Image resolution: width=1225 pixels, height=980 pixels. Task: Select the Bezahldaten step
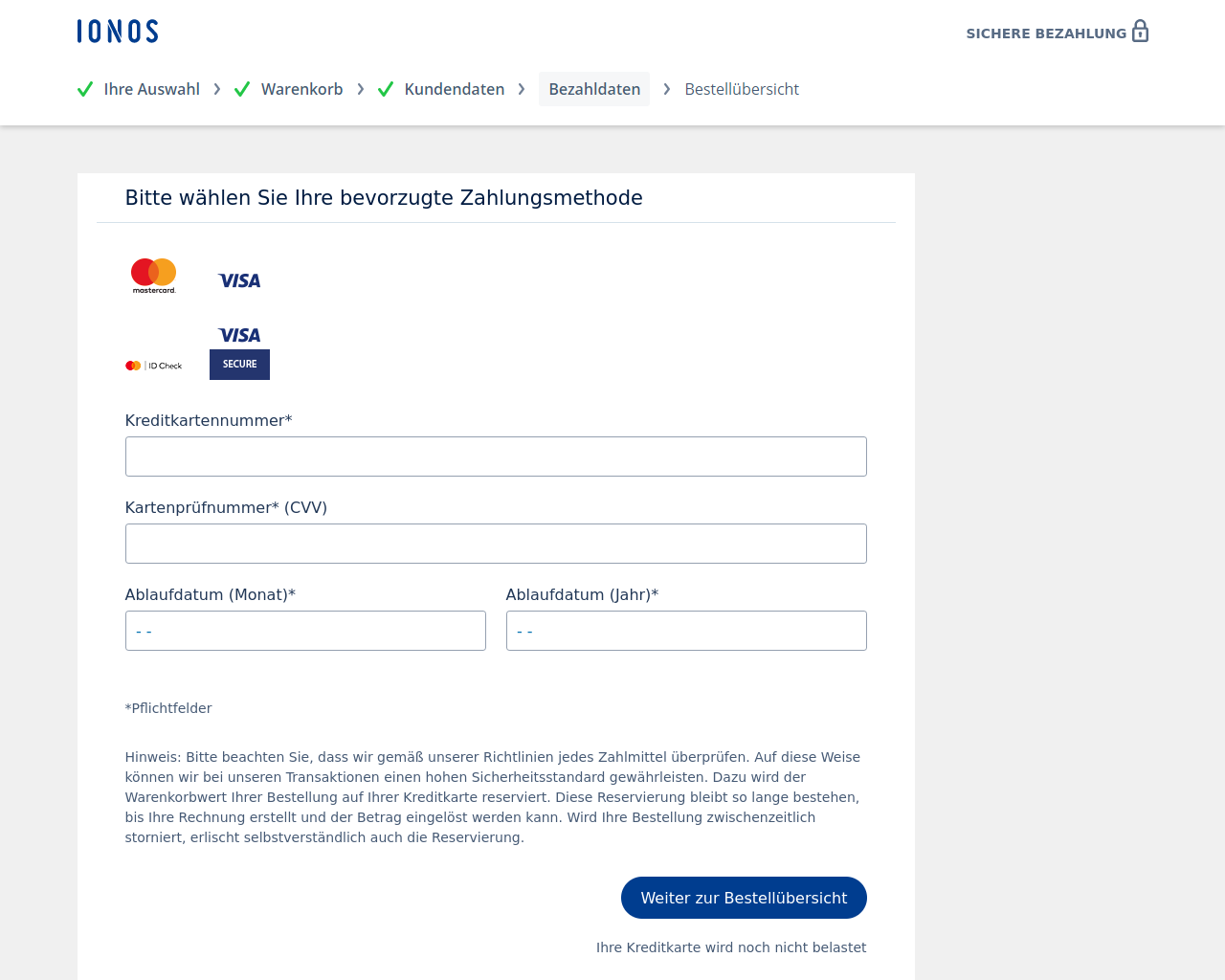594,89
